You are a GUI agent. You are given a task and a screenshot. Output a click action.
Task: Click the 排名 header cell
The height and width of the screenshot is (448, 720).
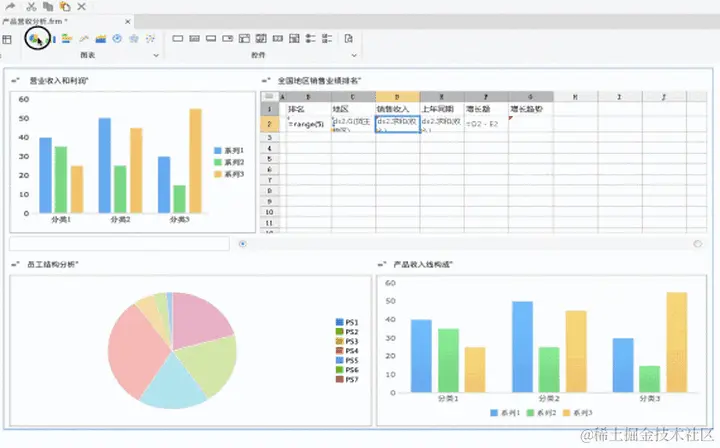coord(308,109)
